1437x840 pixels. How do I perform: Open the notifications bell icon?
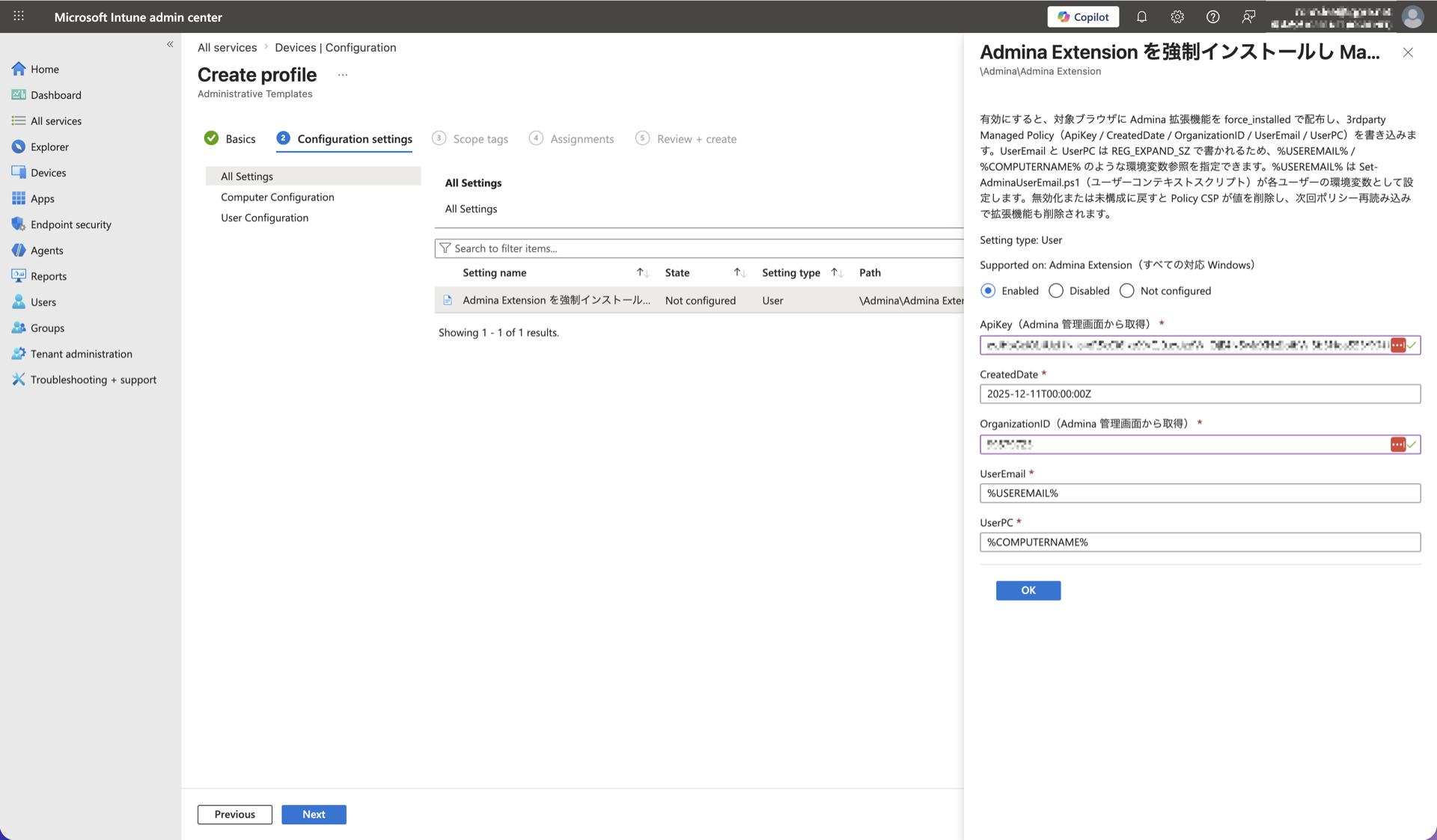[x=1141, y=16]
